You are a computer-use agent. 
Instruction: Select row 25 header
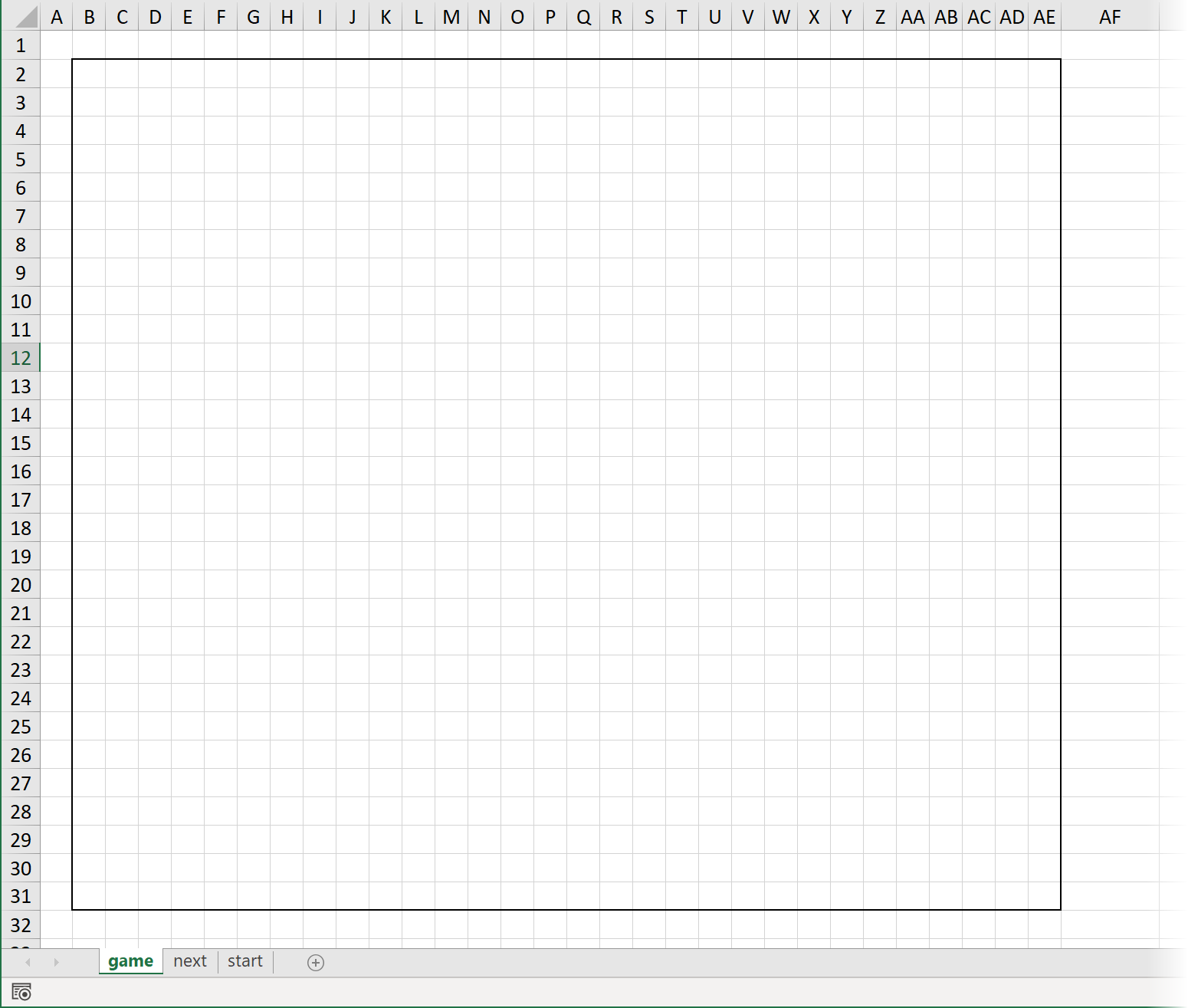click(x=21, y=726)
